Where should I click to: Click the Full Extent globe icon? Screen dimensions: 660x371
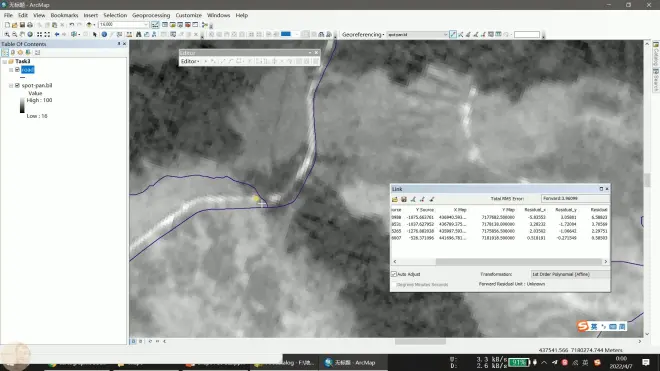[x=30, y=35]
